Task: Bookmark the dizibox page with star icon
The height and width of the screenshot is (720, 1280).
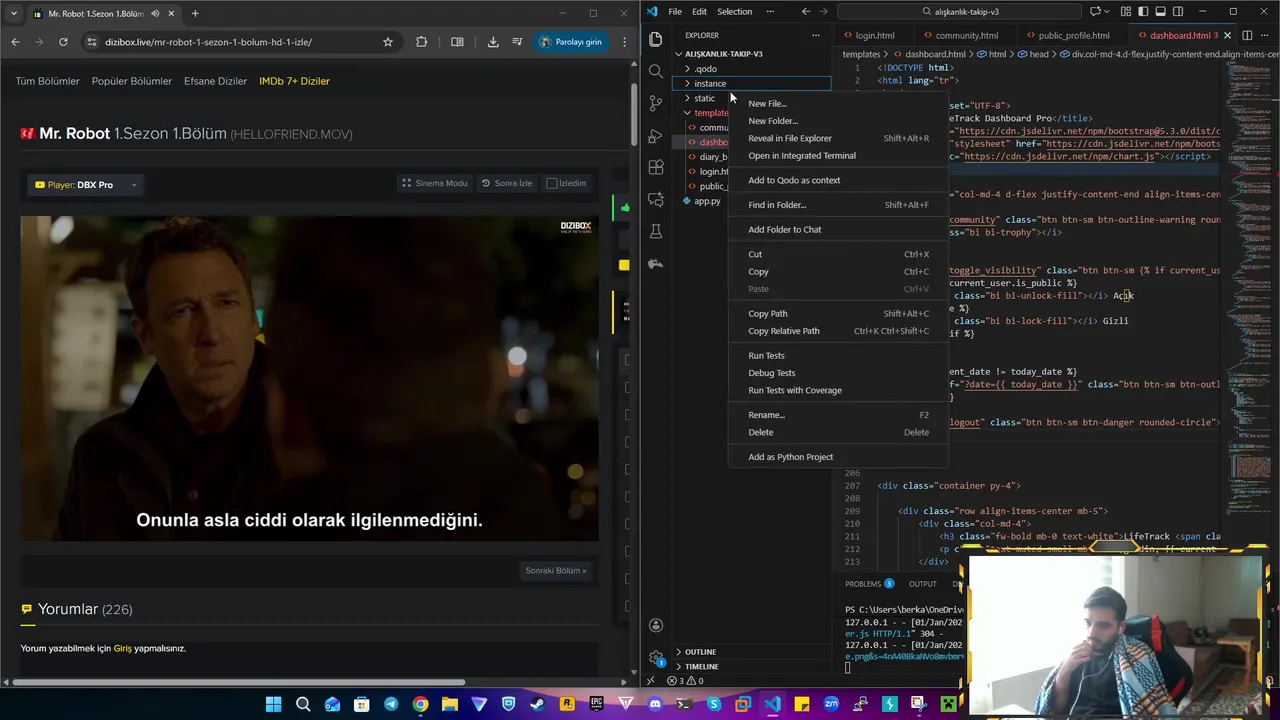Action: point(388,42)
